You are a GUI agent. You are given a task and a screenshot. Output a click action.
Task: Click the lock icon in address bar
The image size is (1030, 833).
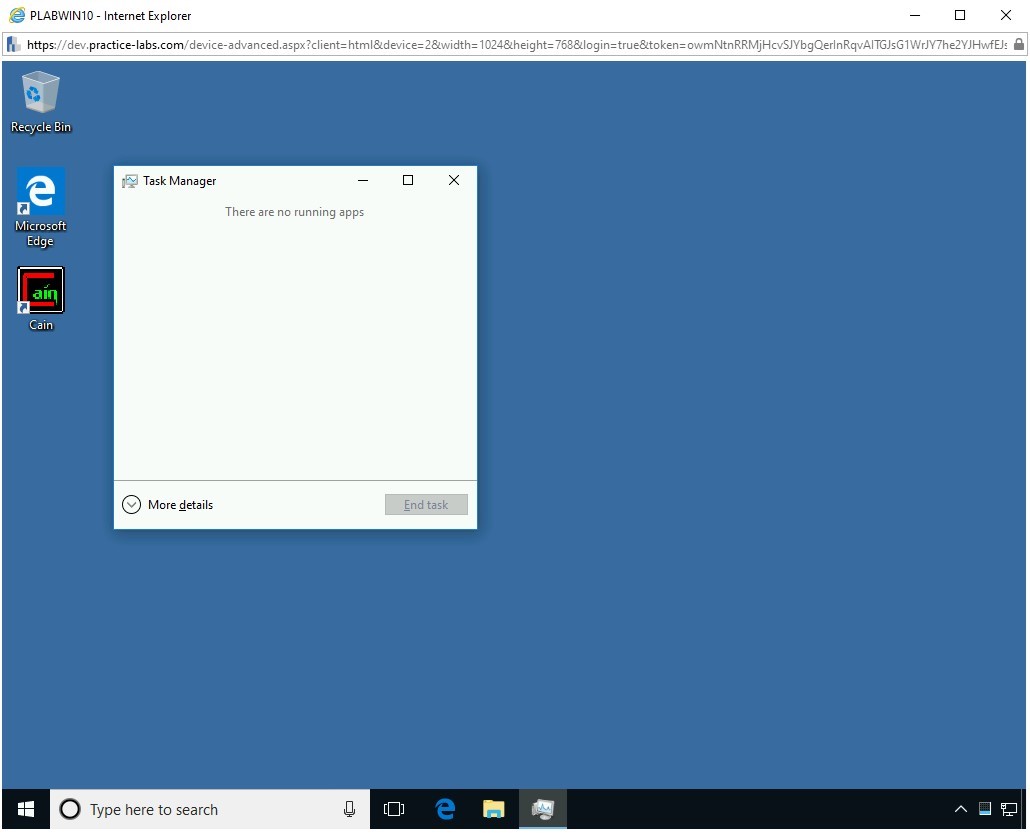pyautogui.click(x=1019, y=44)
